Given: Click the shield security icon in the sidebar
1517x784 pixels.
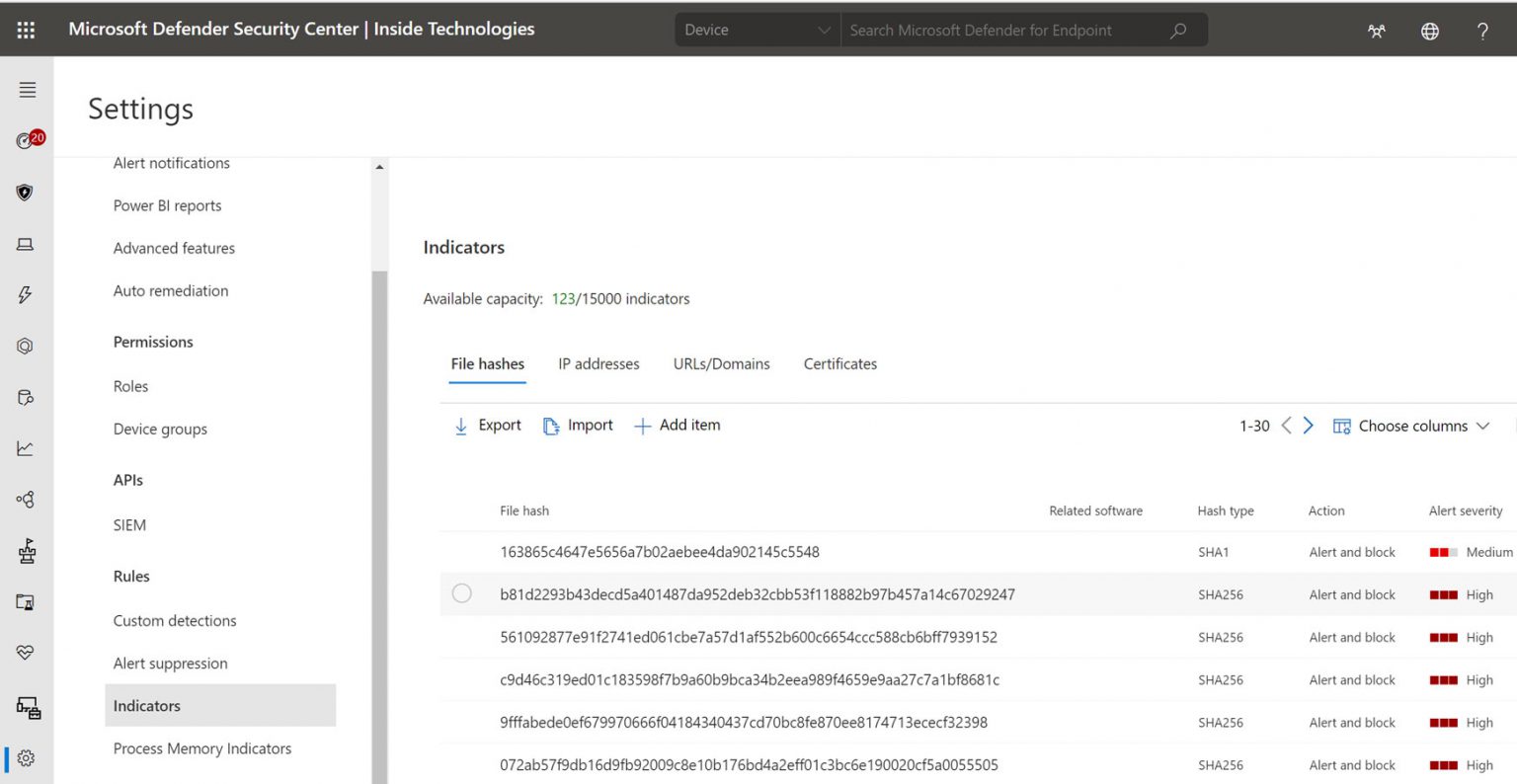Looking at the screenshot, I should tap(26, 191).
